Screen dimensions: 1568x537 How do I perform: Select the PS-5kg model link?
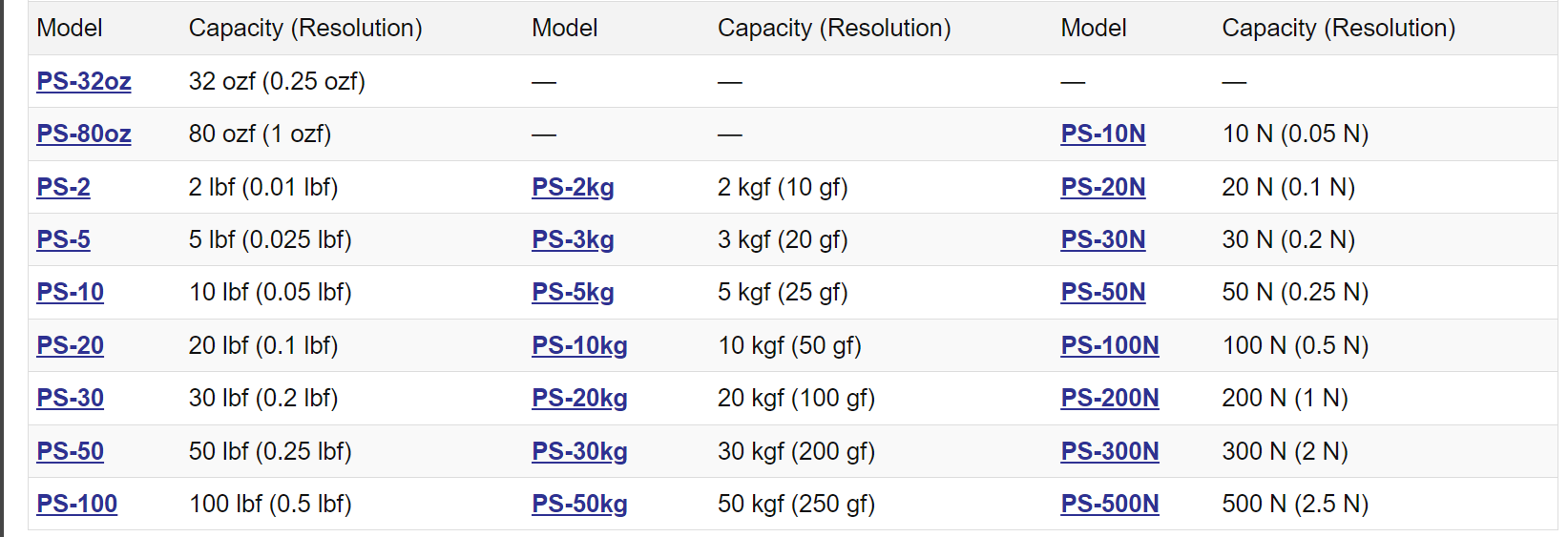(x=573, y=293)
